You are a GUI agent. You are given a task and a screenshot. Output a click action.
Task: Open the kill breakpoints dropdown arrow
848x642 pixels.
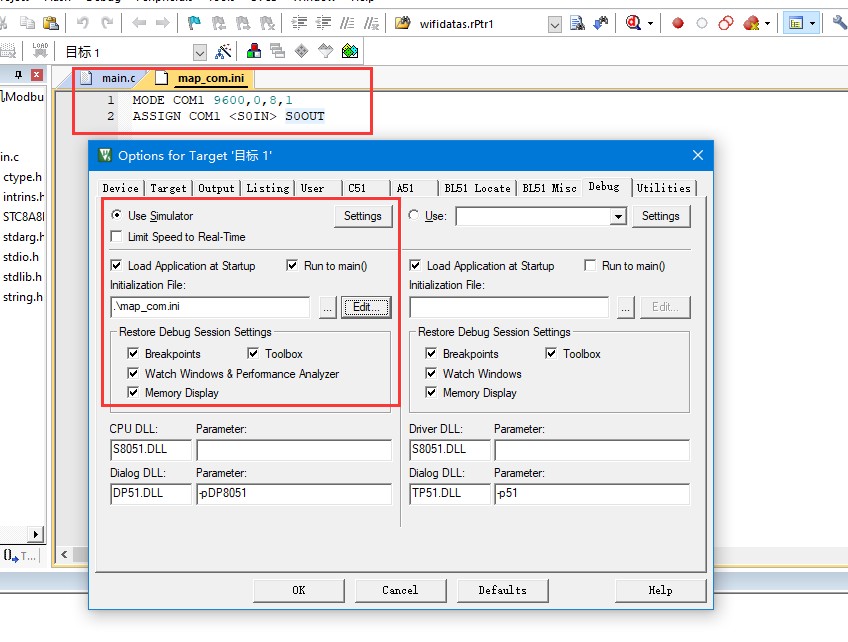tap(767, 23)
